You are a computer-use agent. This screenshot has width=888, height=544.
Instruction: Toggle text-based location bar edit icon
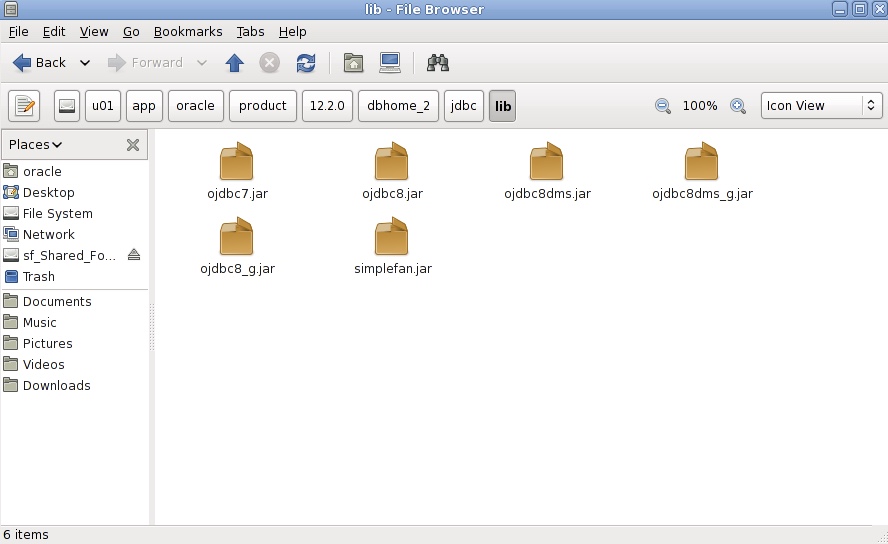(24, 106)
